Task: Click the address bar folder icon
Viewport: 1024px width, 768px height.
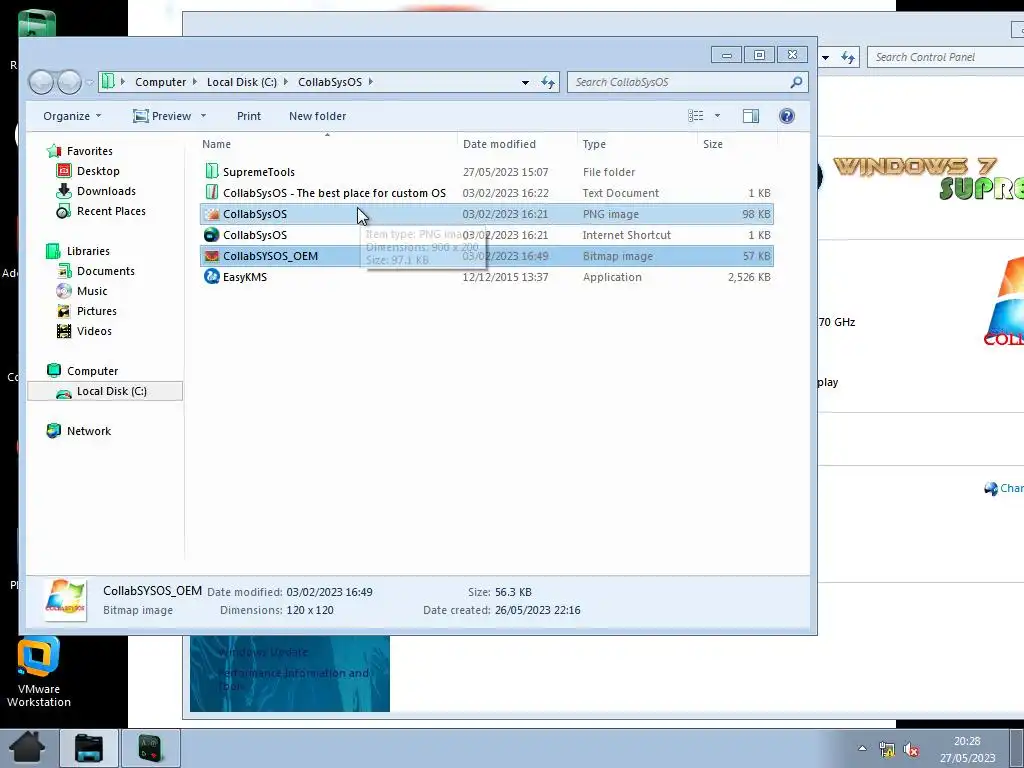Action: point(108,82)
